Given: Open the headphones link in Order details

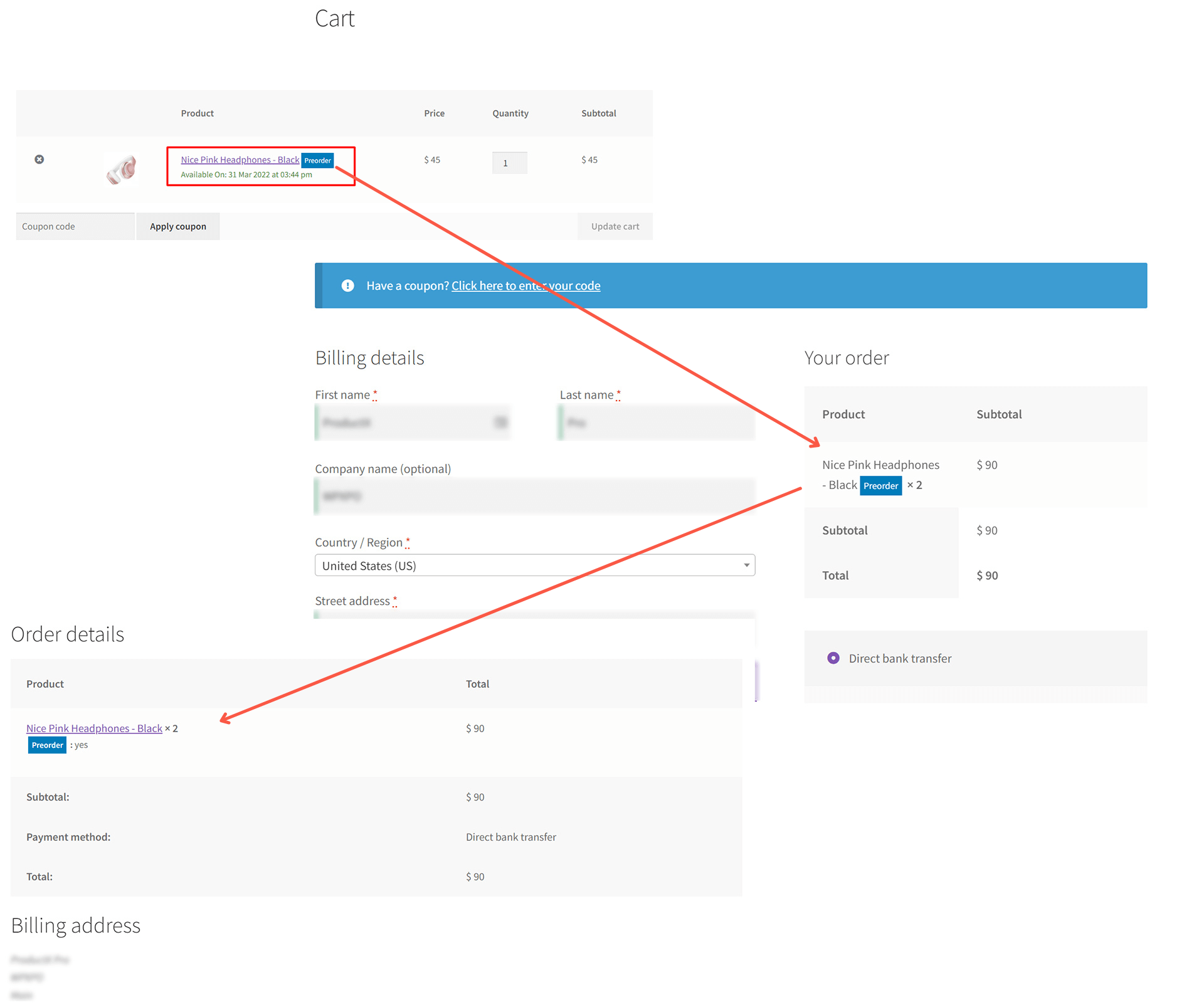Looking at the screenshot, I should pyautogui.click(x=93, y=728).
